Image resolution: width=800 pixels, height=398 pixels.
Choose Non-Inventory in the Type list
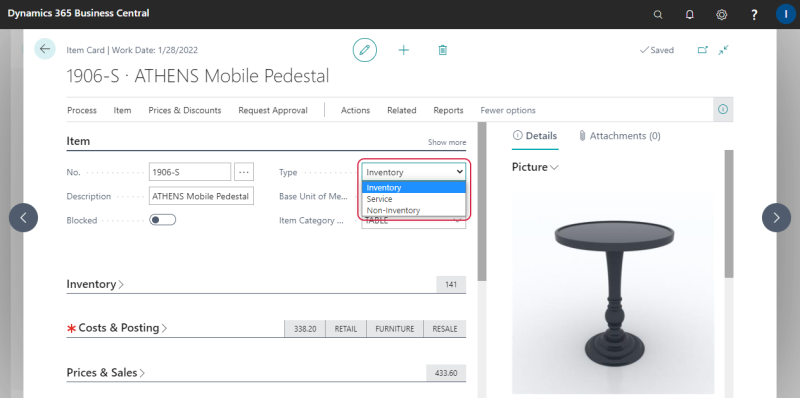click(413, 210)
